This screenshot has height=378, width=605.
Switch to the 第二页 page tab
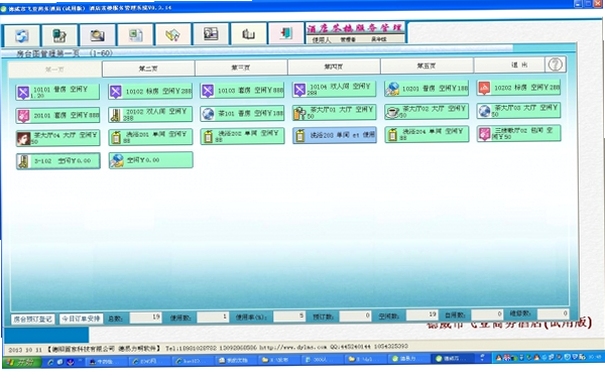tap(148, 69)
